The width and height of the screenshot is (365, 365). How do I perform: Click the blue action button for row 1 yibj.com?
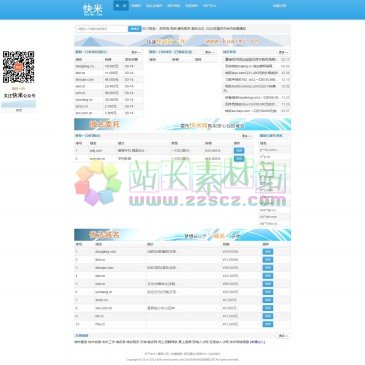239,150
